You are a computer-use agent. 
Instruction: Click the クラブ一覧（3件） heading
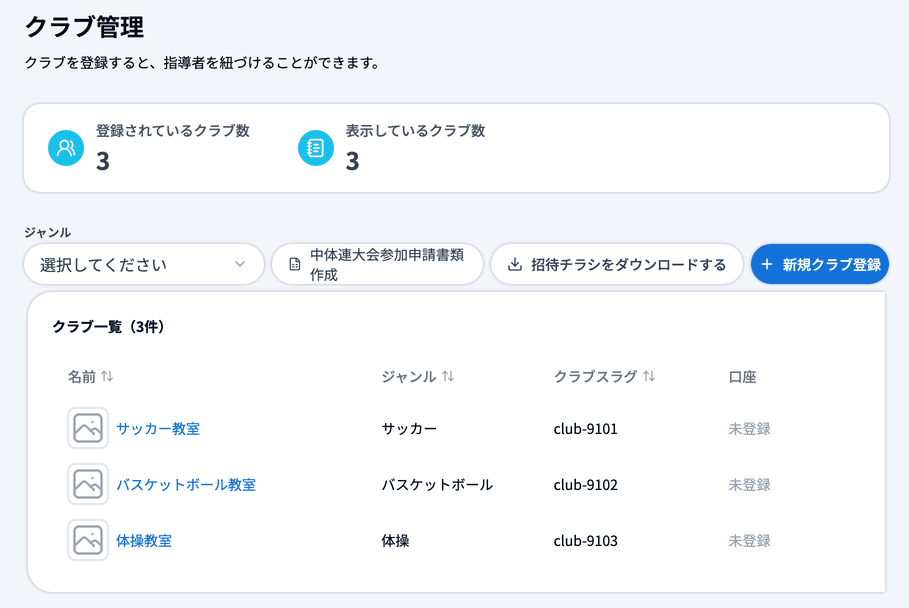(x=108, y=326)
